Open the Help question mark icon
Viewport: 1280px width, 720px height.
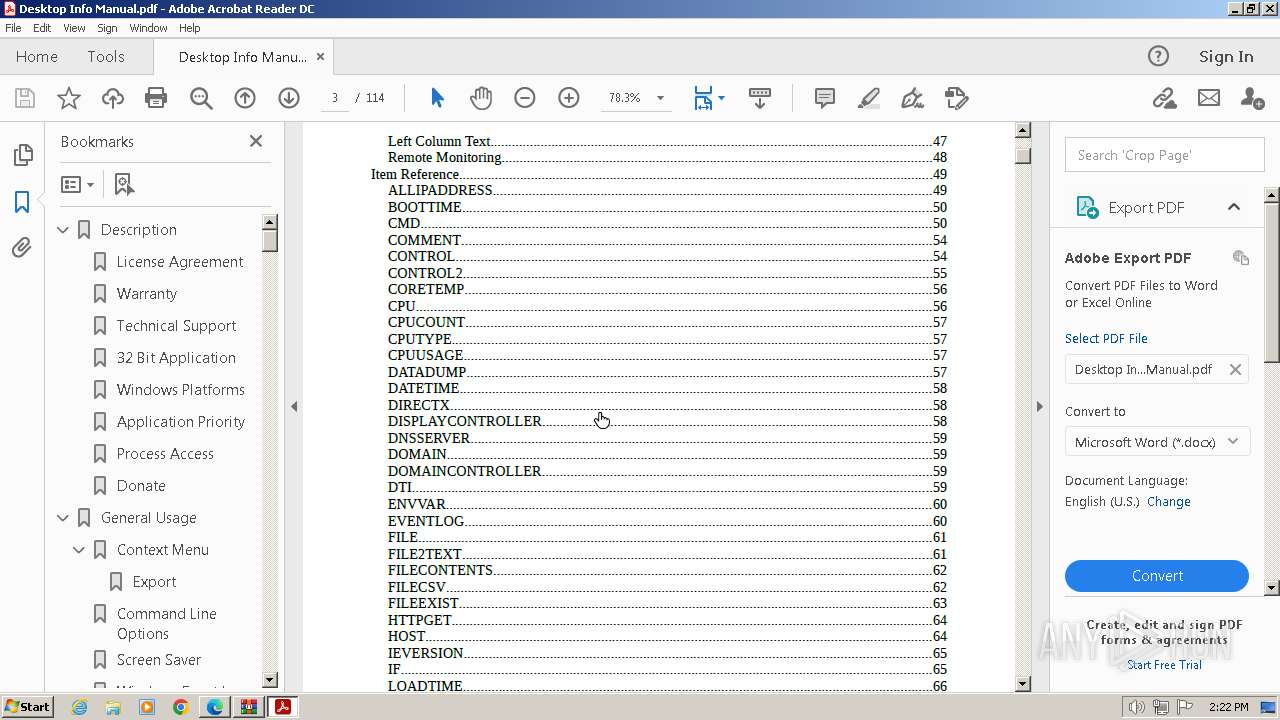point(1158,56)
